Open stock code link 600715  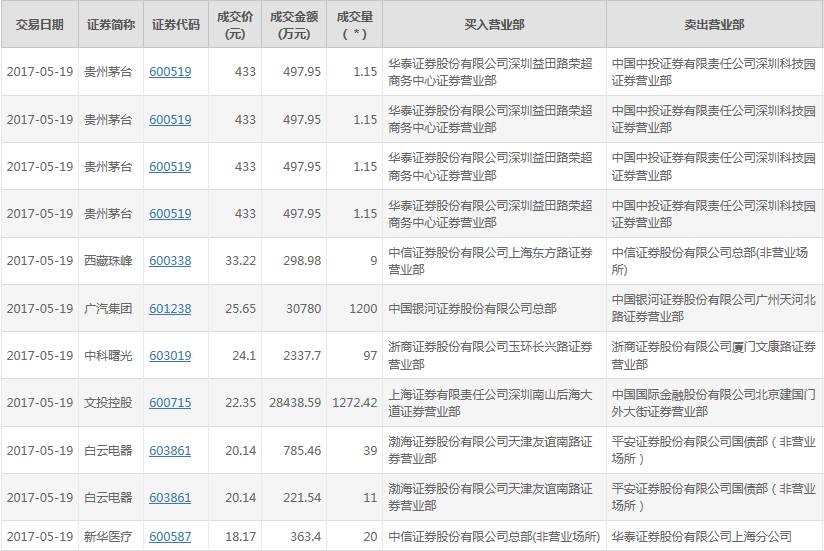170,403
